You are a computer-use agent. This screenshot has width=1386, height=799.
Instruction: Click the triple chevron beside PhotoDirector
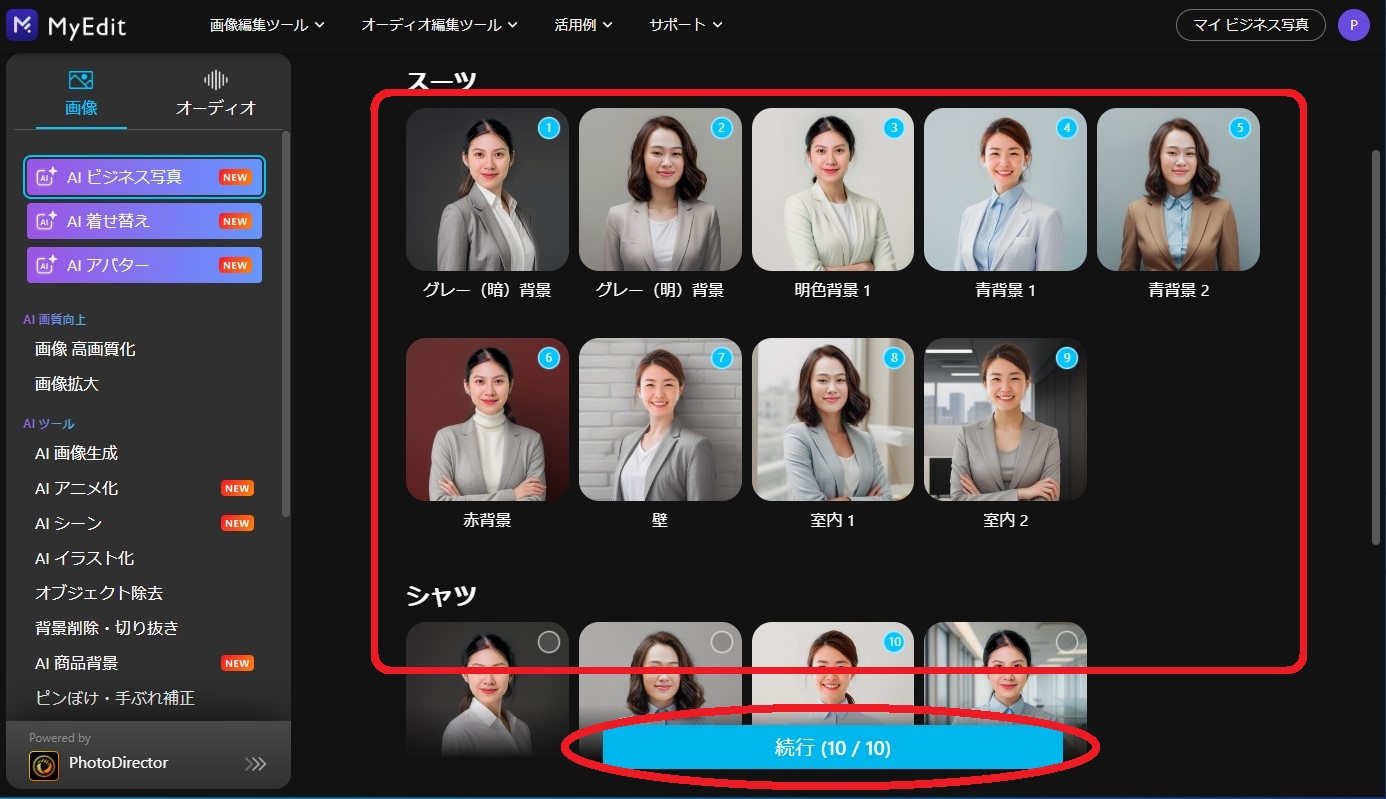256,764
